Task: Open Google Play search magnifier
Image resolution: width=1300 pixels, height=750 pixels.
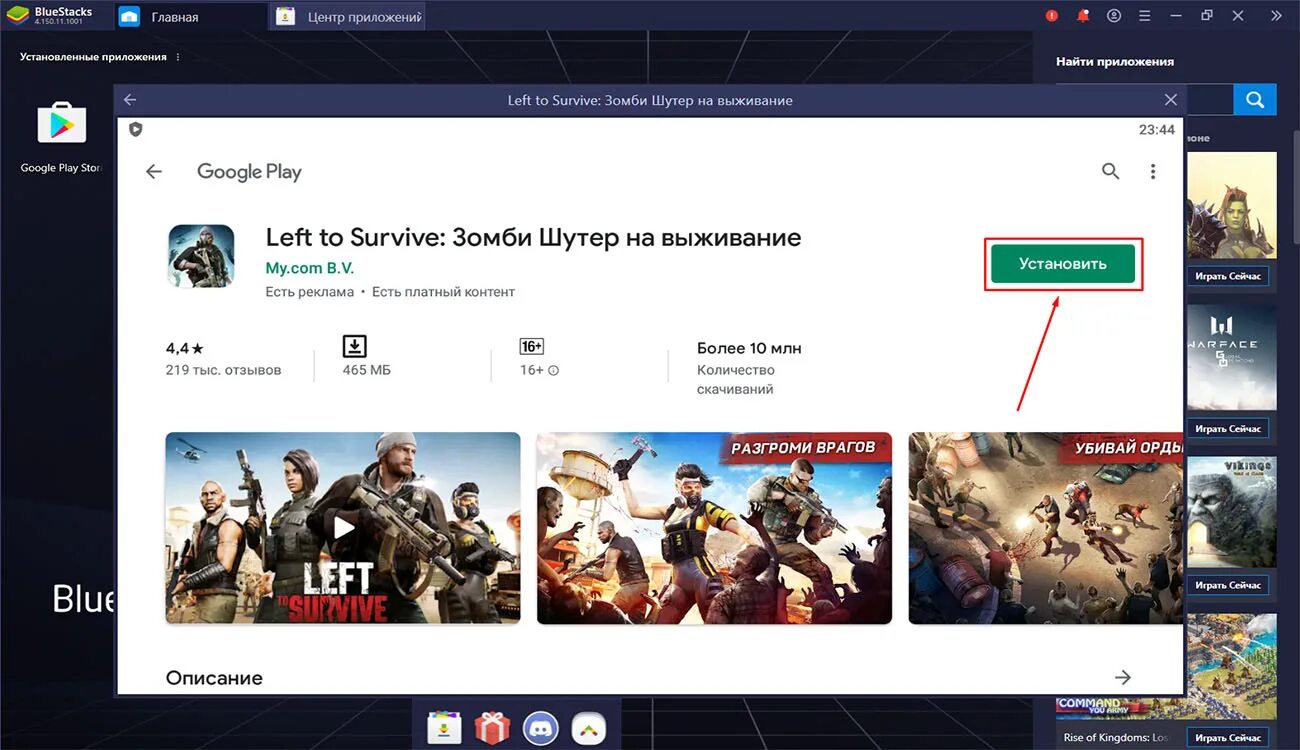Action: [x=1110, y=171]
